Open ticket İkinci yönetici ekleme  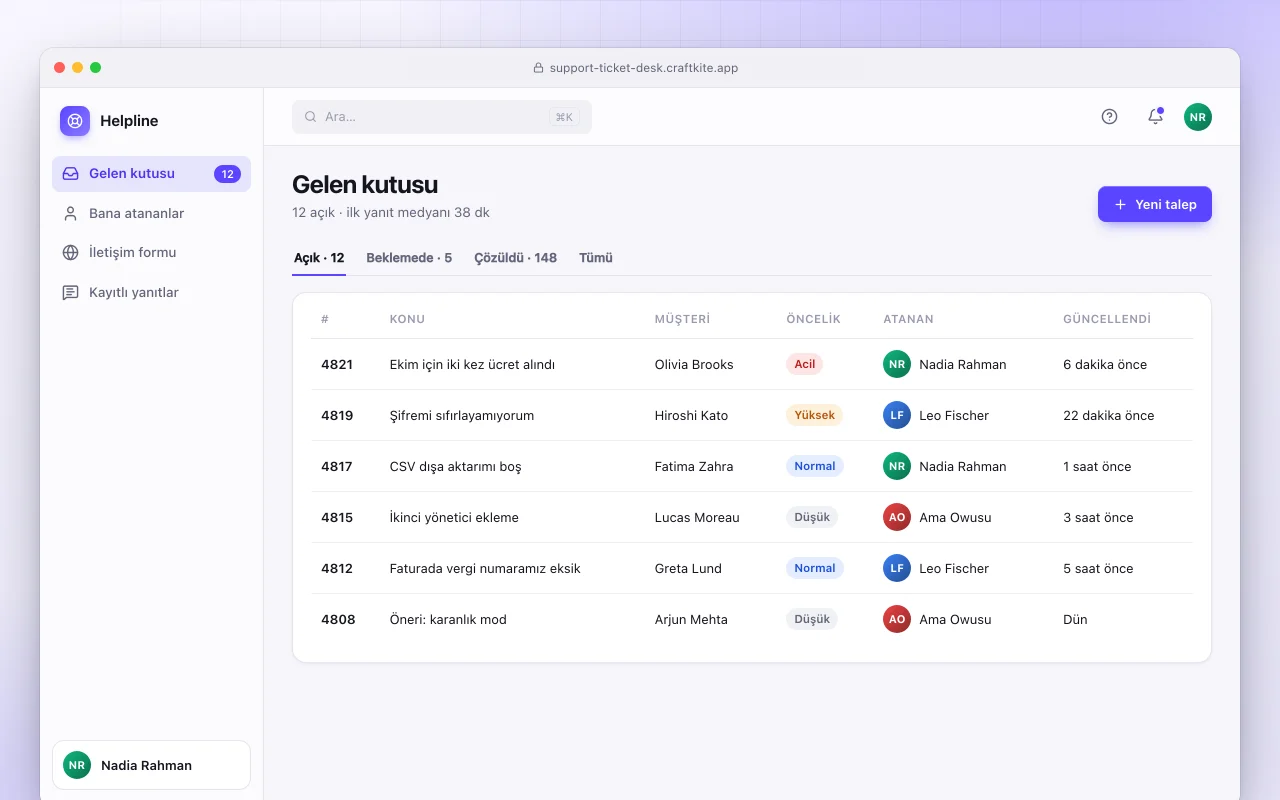pyautogui.click(x=454, y=518)
